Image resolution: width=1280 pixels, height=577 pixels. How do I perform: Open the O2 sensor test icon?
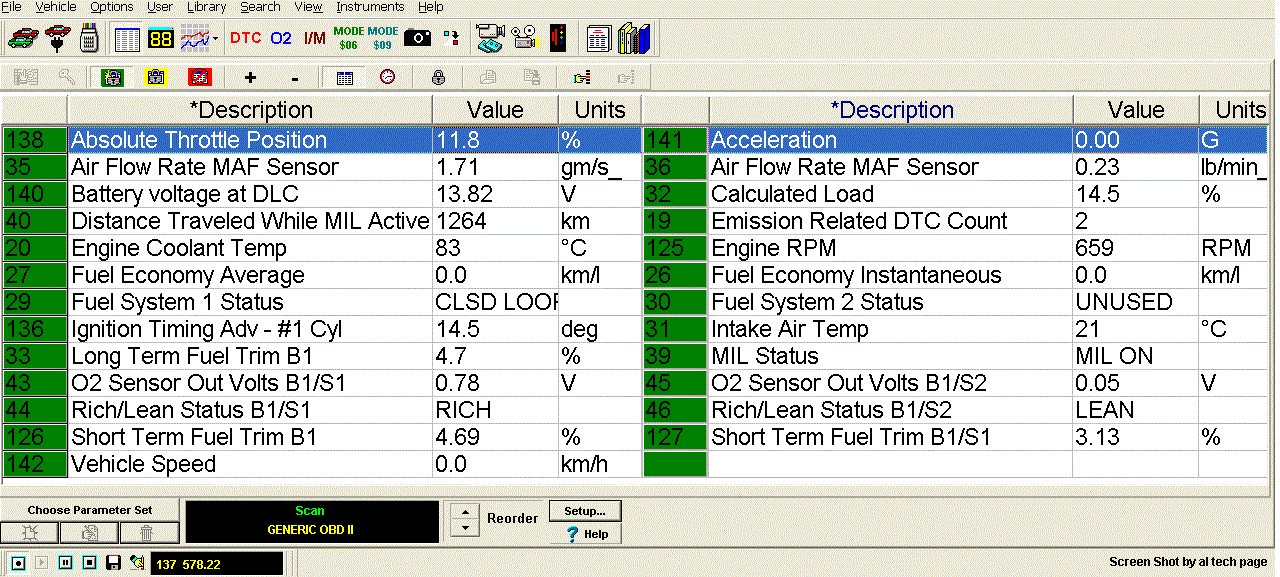[281, 39]
